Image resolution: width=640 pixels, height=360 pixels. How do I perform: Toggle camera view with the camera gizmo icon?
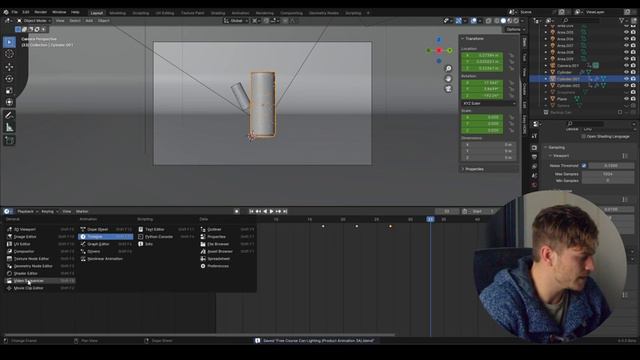448,89
